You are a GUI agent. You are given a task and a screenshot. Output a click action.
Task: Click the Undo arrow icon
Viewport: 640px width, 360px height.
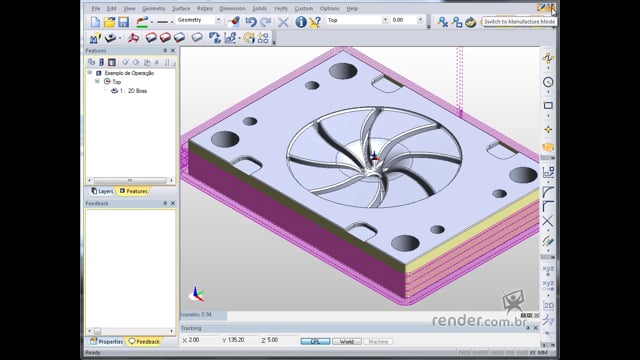click(x=251, y=21)
